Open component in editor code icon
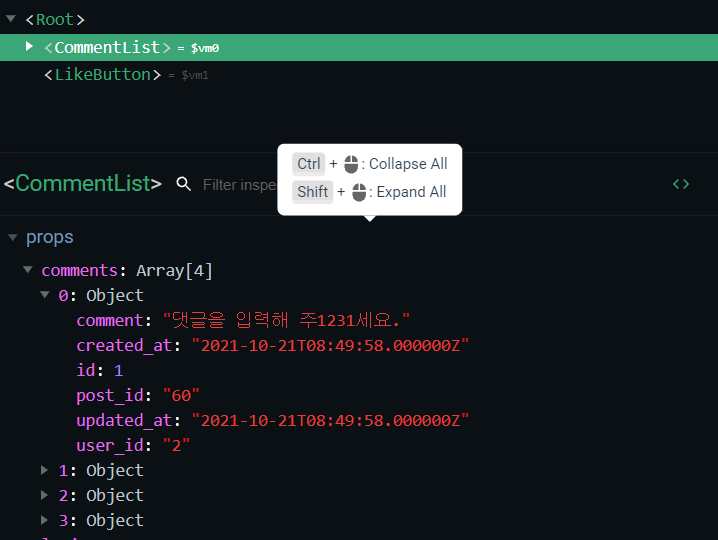This screenshot has width=718, height=540. pyautogui.click(x=681, y=184)
